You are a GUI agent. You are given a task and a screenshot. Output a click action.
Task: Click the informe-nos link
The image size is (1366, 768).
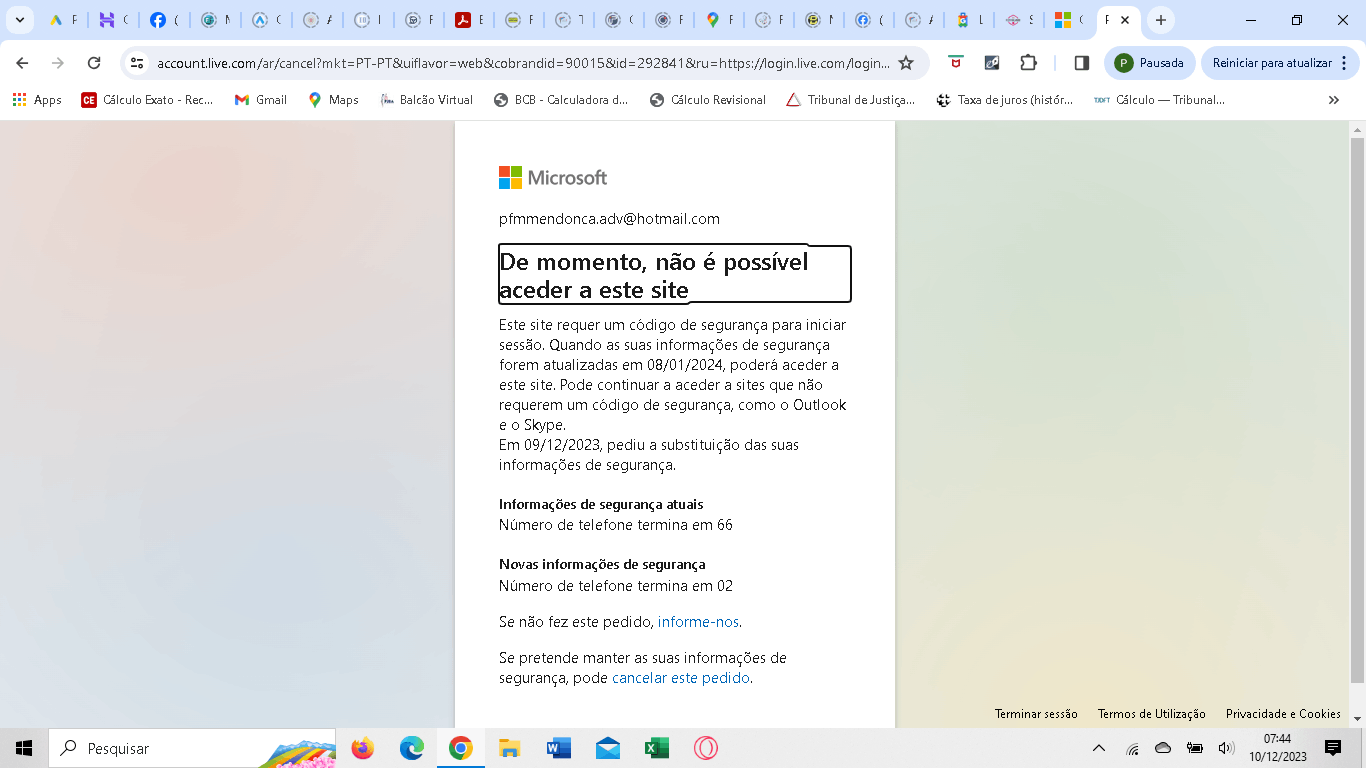698,622
